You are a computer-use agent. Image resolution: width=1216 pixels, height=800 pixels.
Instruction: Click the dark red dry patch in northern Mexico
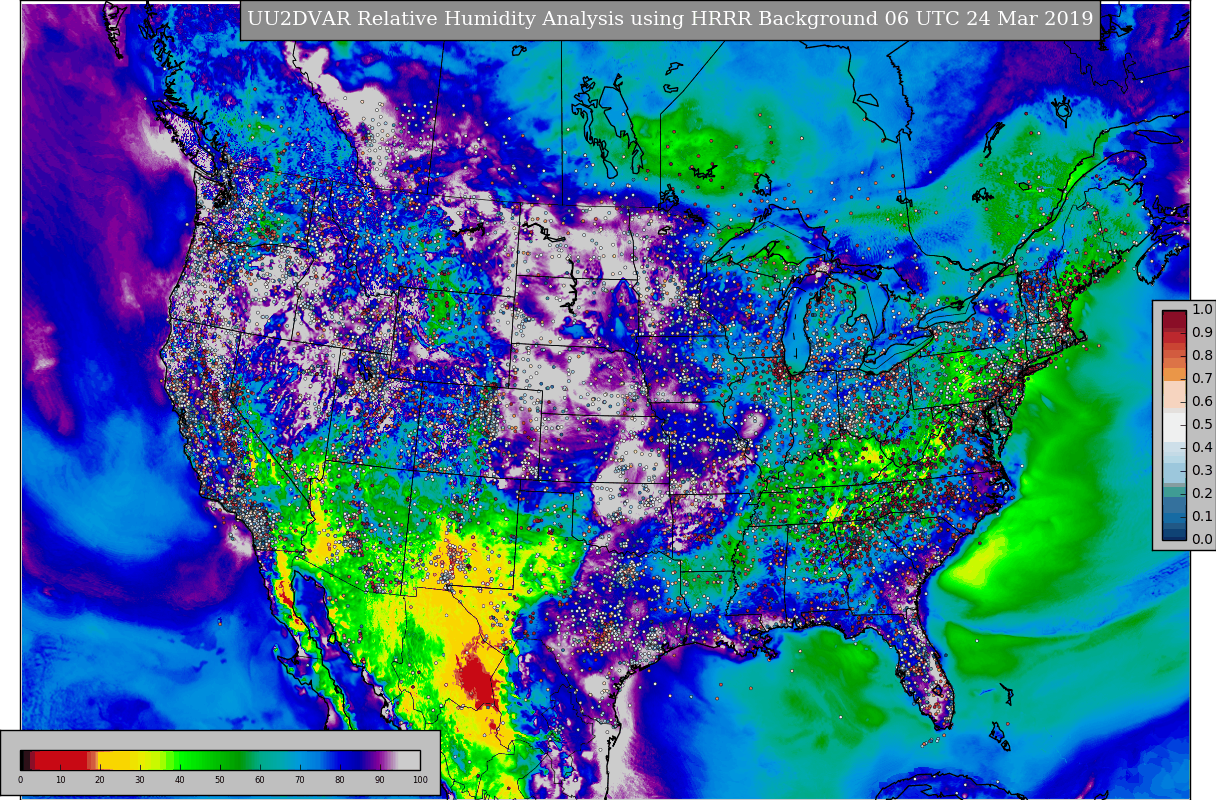[x=479, y=680]
